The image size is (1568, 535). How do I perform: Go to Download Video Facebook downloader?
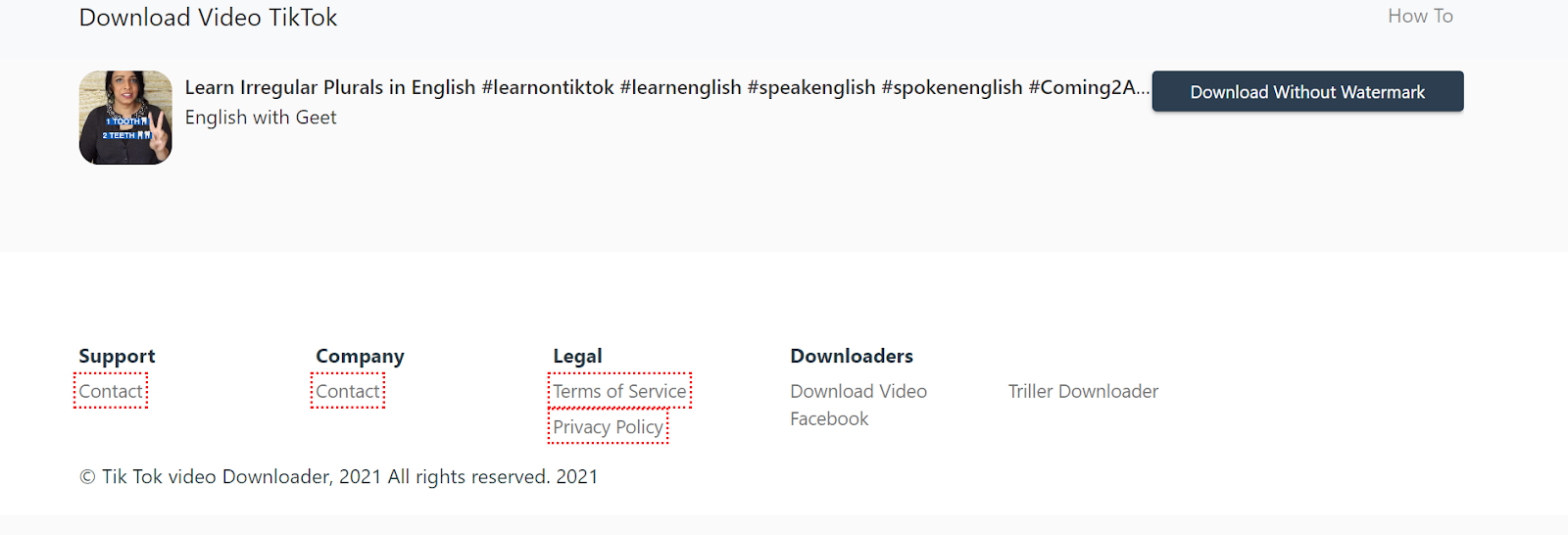point(857,404)
